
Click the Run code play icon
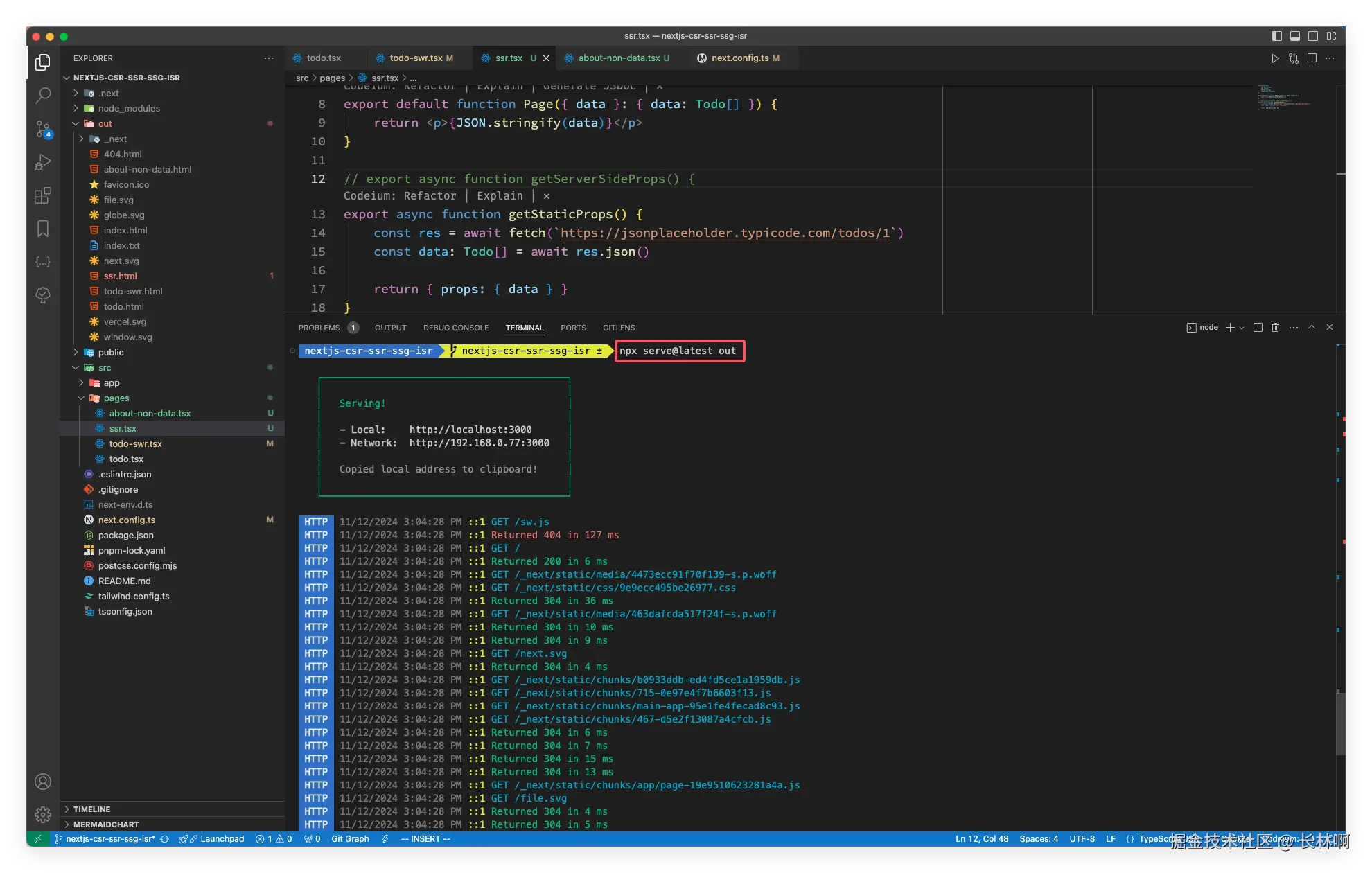tap(1275, 58)
